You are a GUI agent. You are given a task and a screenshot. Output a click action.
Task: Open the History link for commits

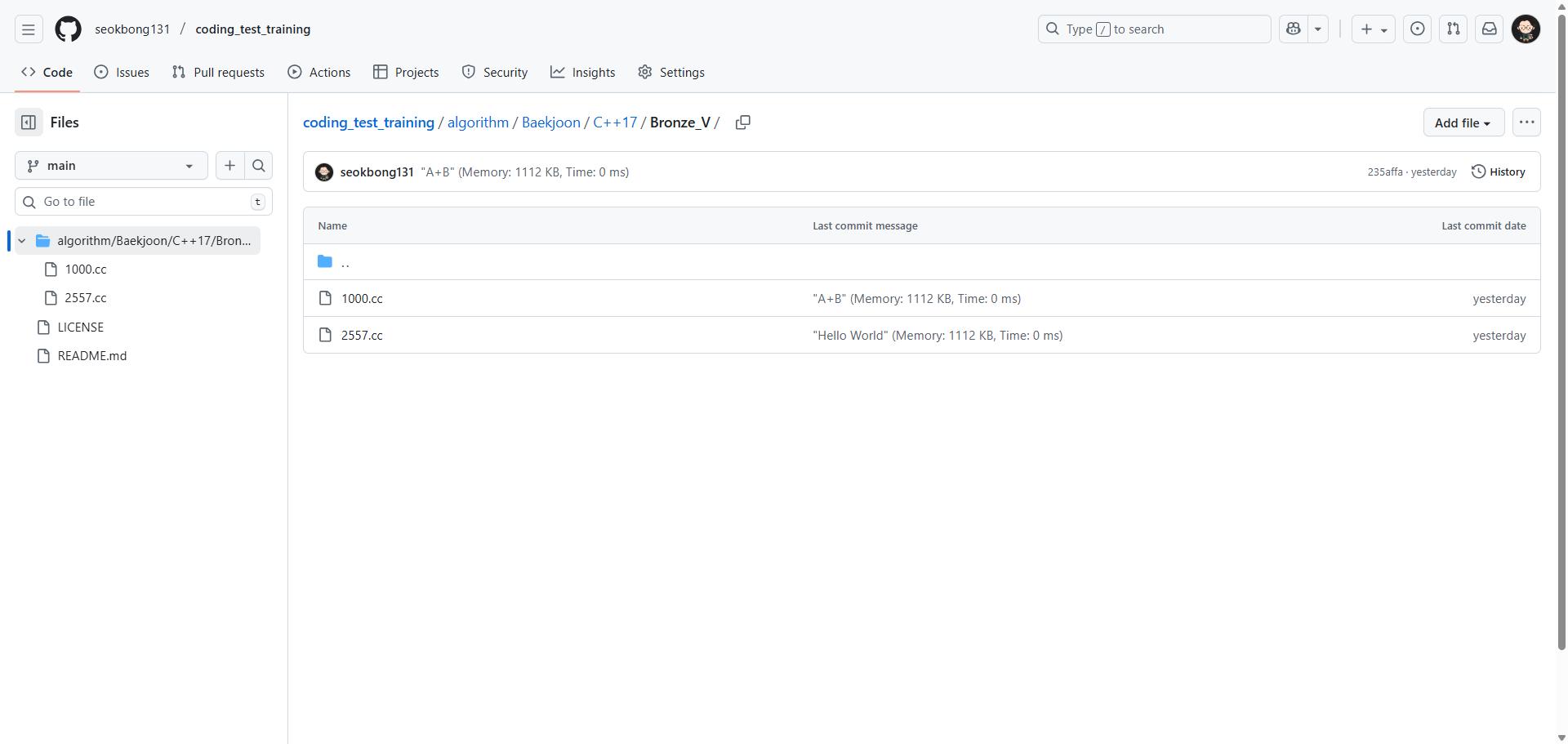click(x=1499, y=172)
